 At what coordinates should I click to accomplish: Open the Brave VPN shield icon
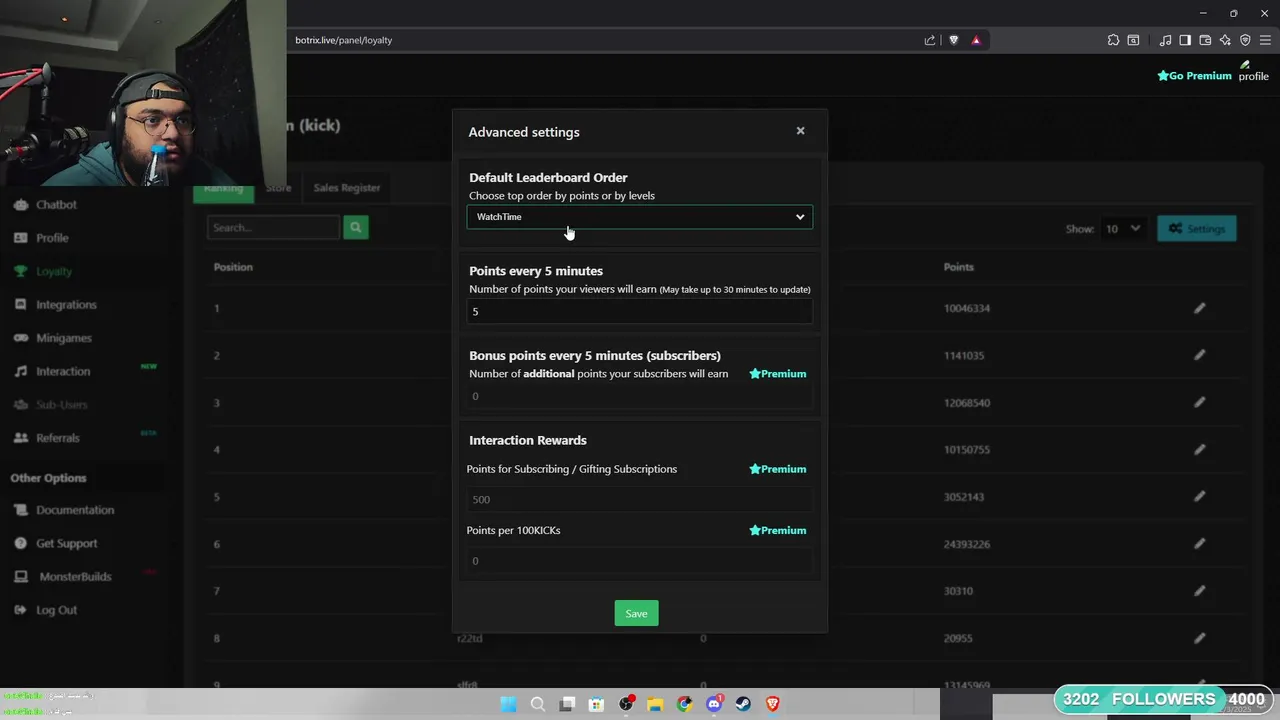coord(1245,40)
